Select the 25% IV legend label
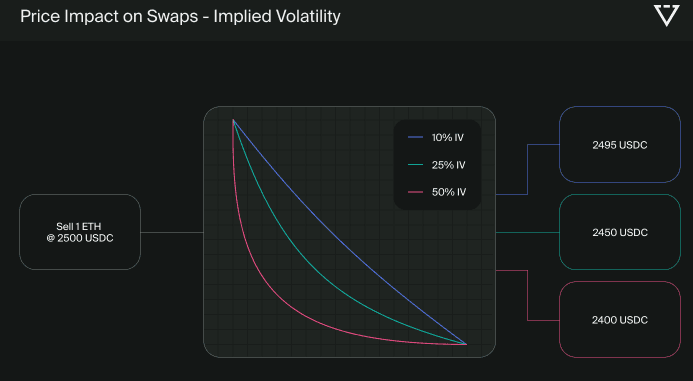Image resolution: width=693 pixels, height=381 pixels. pyautogui.click(x=449, y=165)
